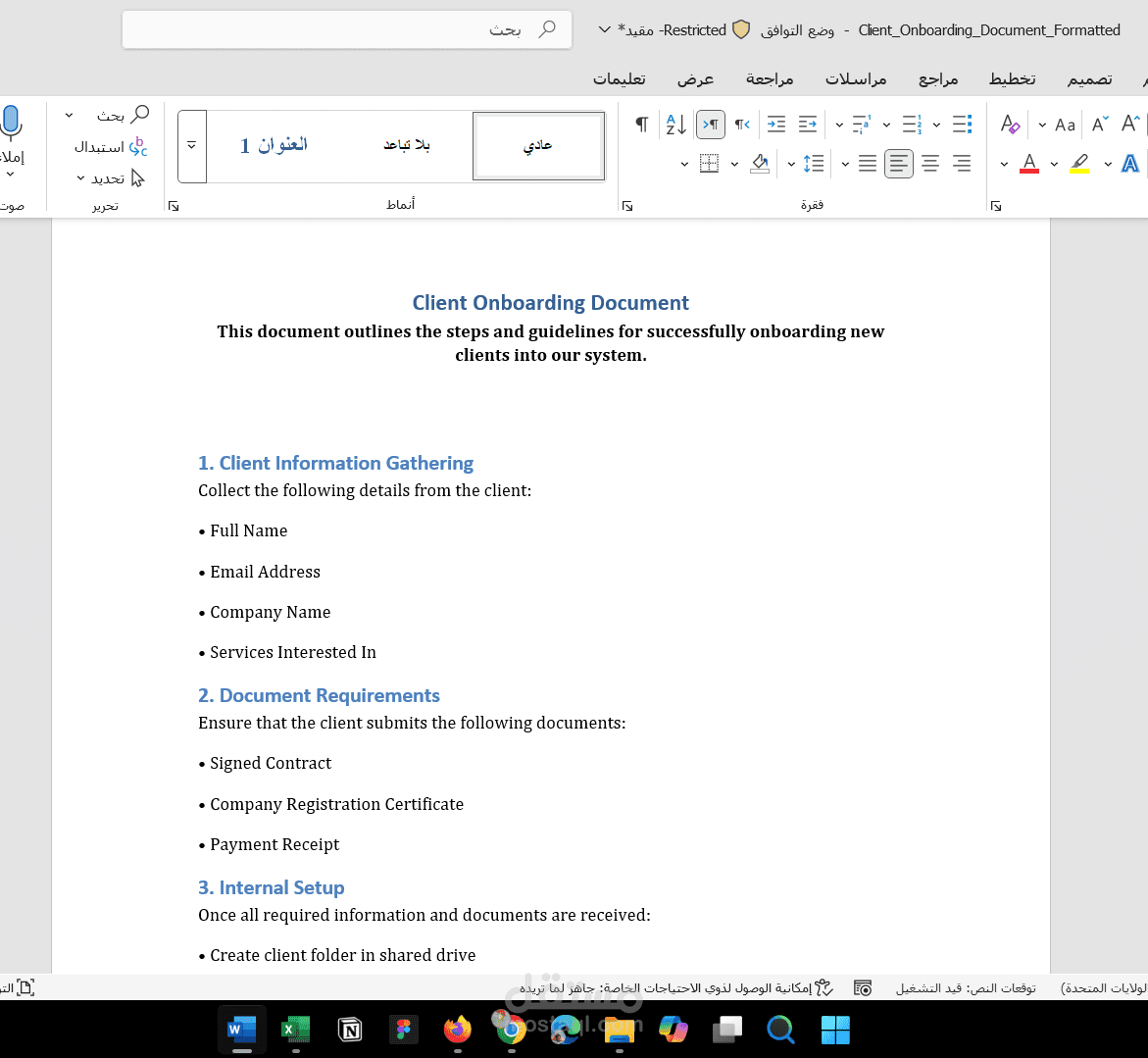Select the بلا تباعد style
Screen dimensions: 1148x1058
point(406,145)
